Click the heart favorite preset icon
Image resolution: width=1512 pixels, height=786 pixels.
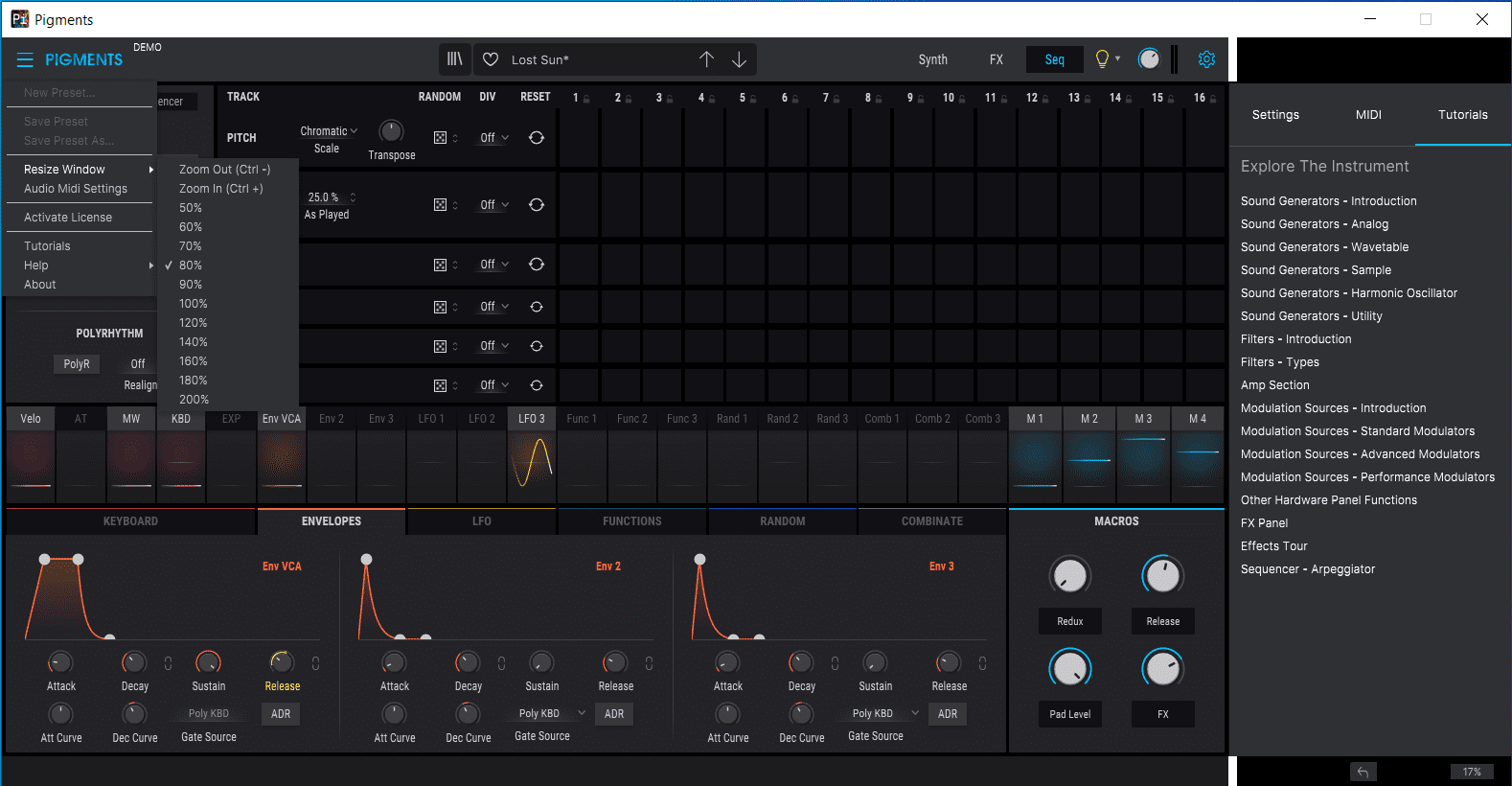[491, 59]
